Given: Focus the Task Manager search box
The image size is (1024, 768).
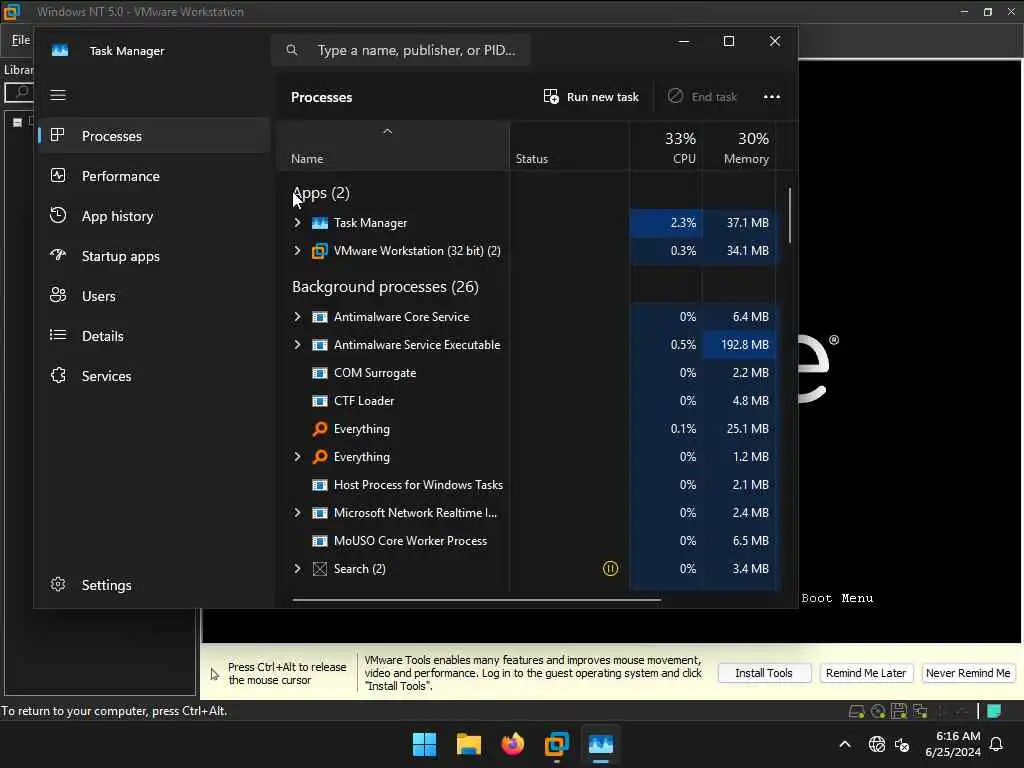Looking at the screenshot, I should click(x=400, y=50).
